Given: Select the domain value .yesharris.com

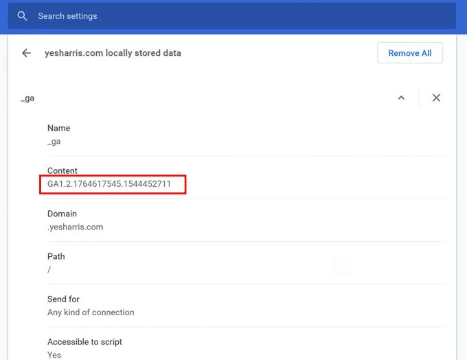Looking at the screenshot, I should coord(75,227).
